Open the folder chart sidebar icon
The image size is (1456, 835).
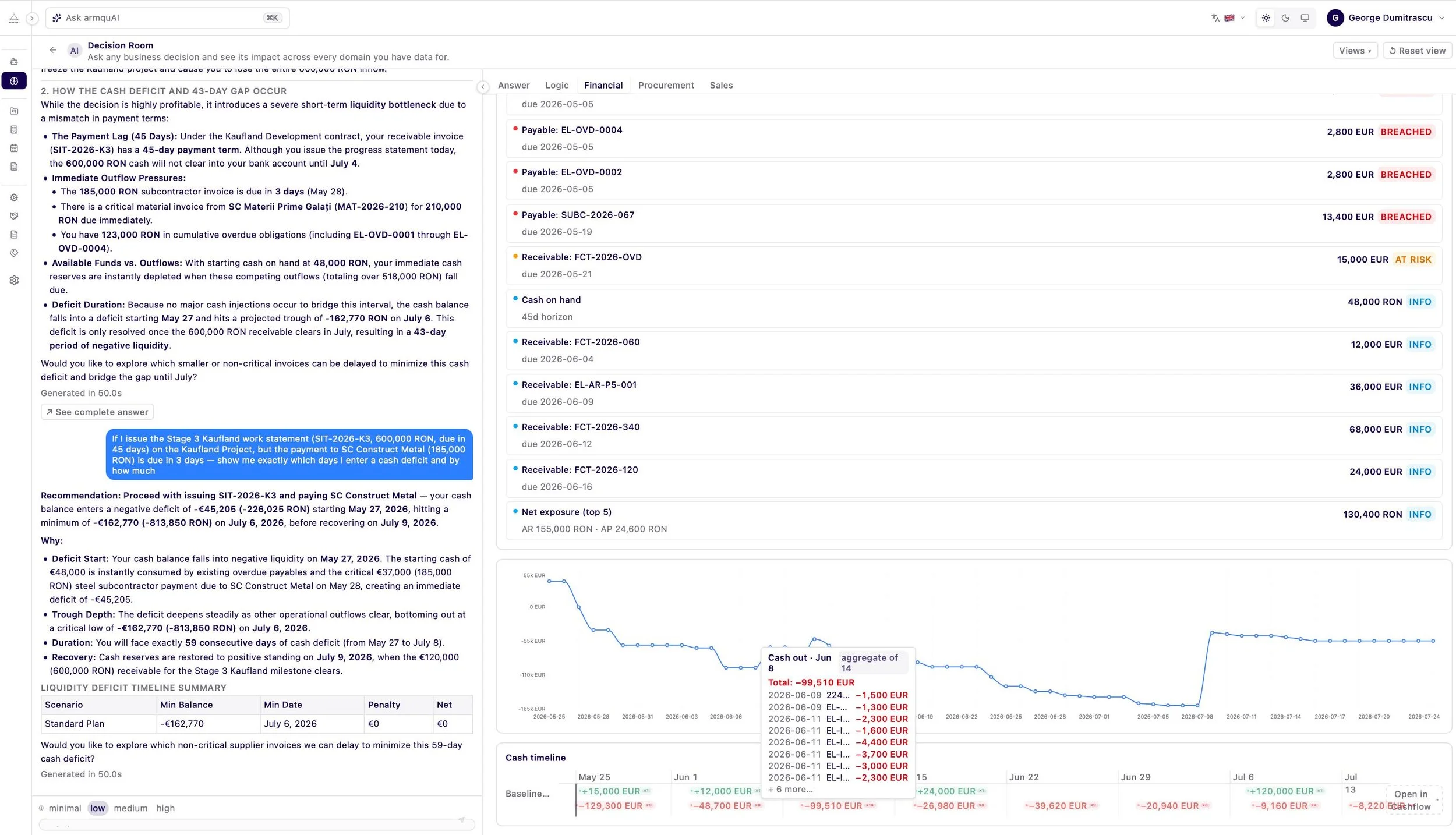coord(14,111)
